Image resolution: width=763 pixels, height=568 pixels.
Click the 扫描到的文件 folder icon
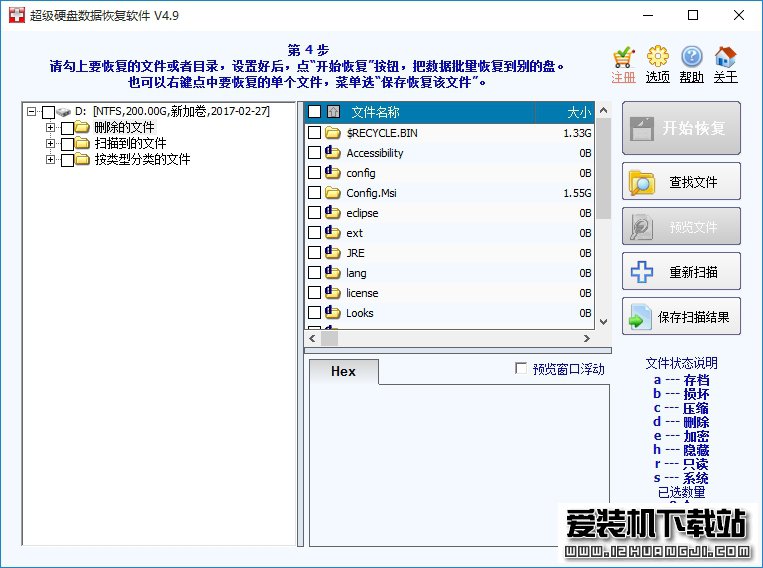click(82, 143)
